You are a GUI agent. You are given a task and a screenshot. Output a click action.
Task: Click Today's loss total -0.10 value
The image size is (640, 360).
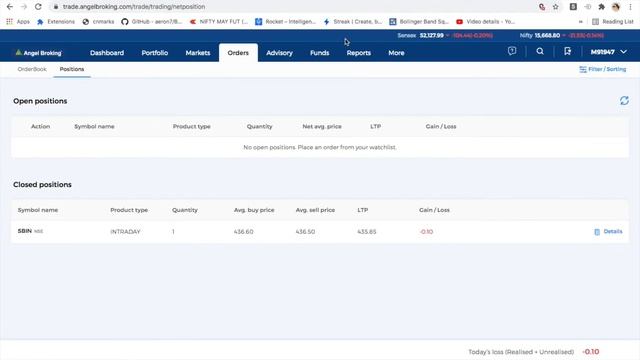coord(591,351)
